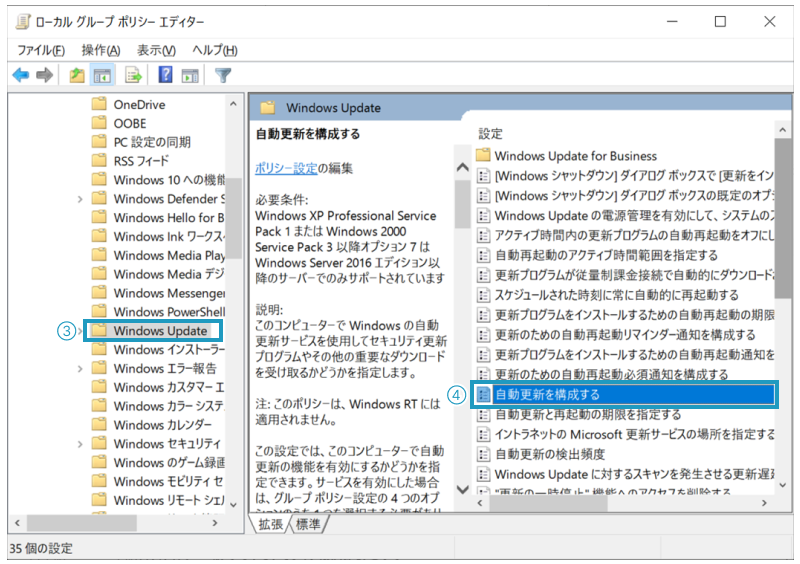Click the Windows Update header folder icon
The width and height of the screenshot is (800, 564).
268,108
